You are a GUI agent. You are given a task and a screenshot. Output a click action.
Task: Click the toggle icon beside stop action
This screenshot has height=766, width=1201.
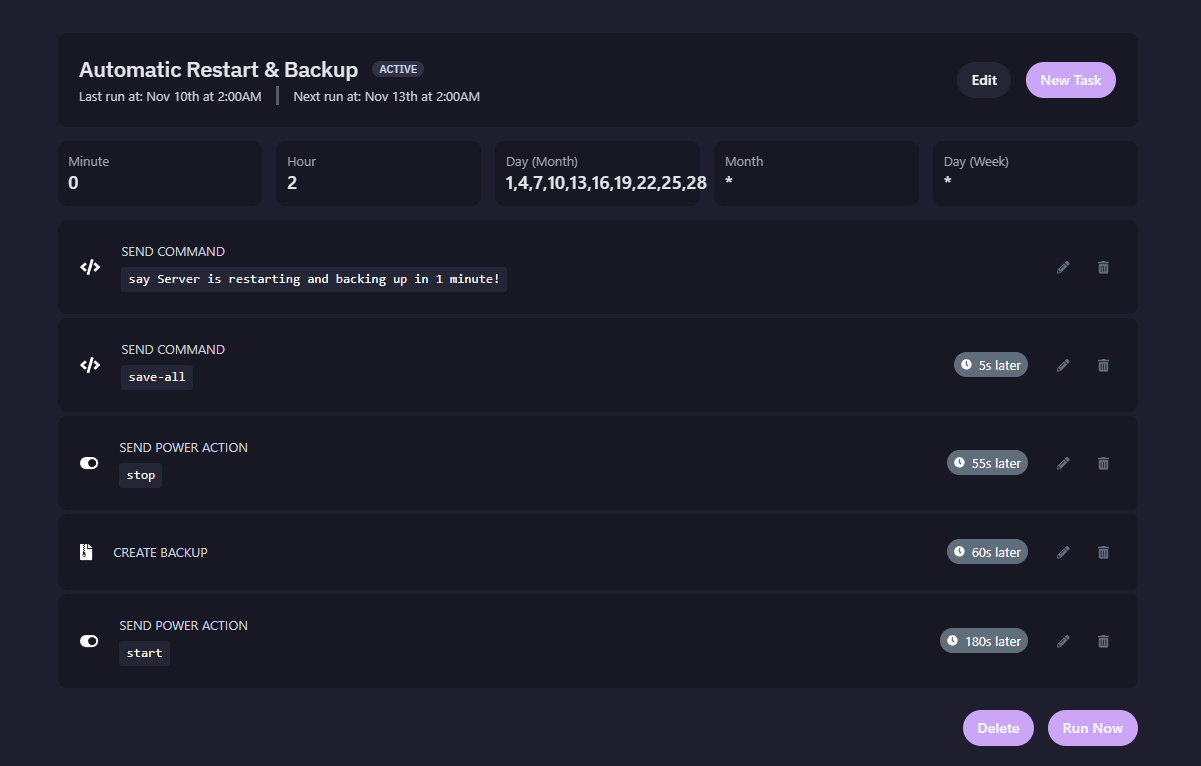click(x=89, y=463)
